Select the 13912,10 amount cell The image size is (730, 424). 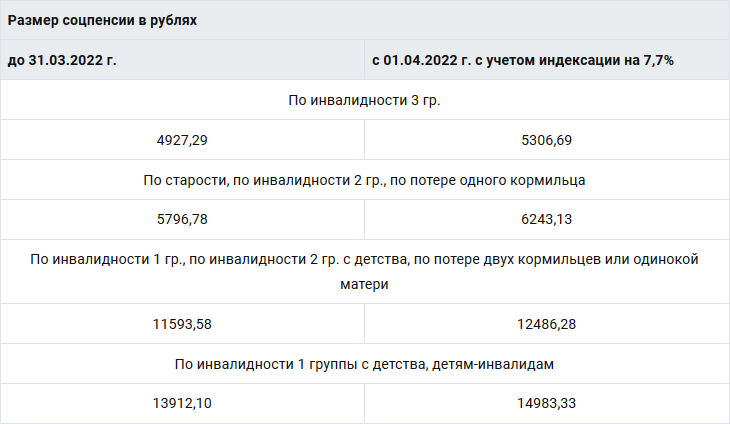pyautogui.click(x=182, y=403)
